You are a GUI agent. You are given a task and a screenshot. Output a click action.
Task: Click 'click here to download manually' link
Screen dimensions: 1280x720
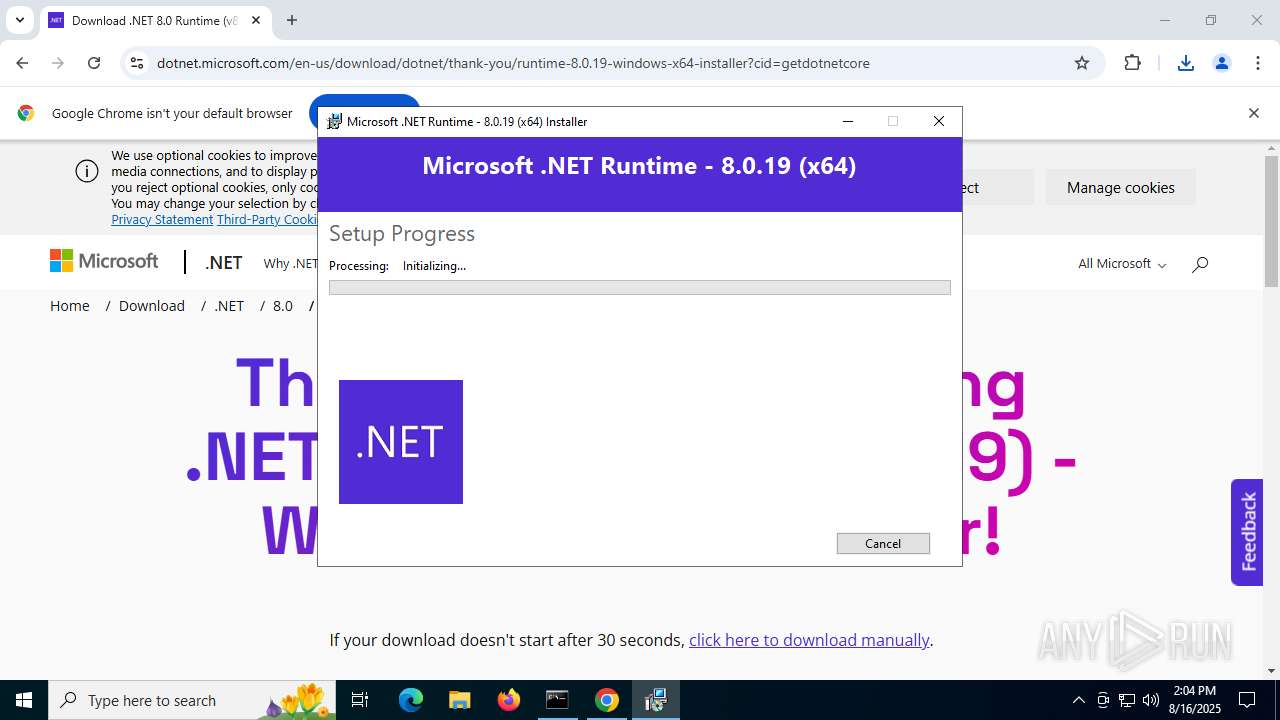tap(809, 640)
